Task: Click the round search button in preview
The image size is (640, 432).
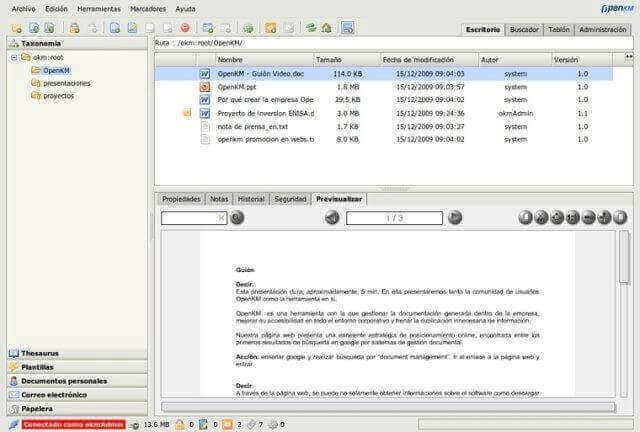Action: (237, 218)
